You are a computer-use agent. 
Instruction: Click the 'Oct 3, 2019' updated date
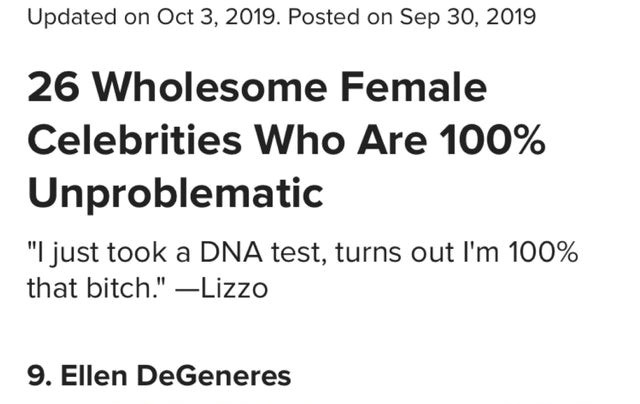click(x=216, y=18)
